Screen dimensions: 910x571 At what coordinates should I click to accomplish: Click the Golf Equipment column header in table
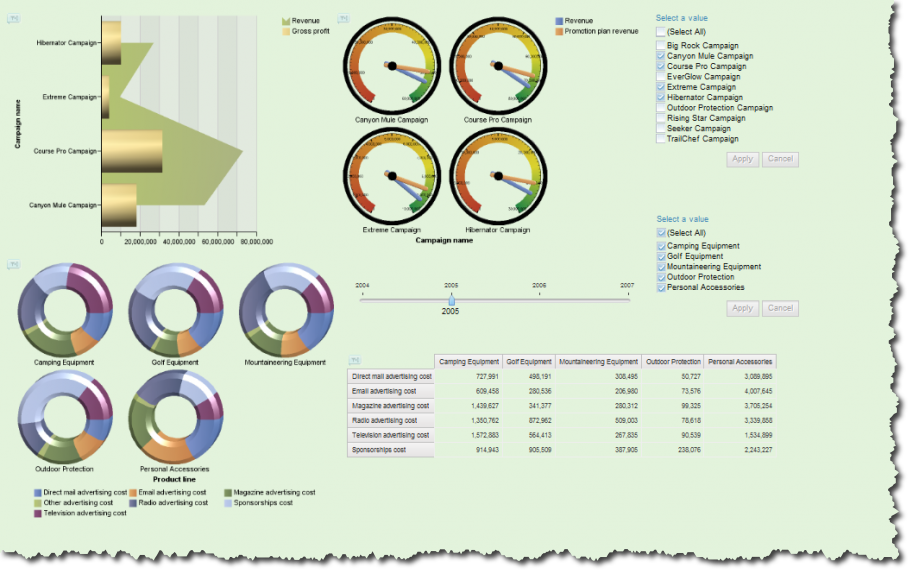(x=529, y=362)
